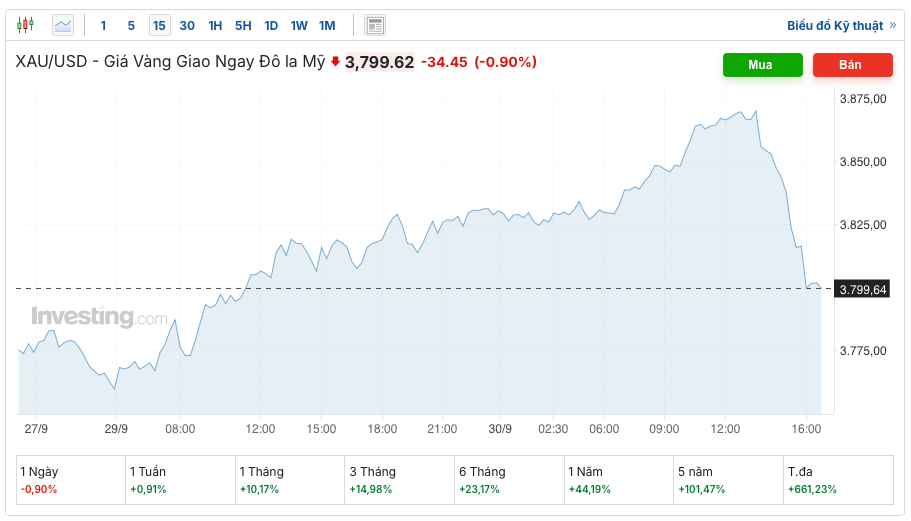Set chart interval to 1D
Viewport: 911px width, 521px height.
point(271,25)
